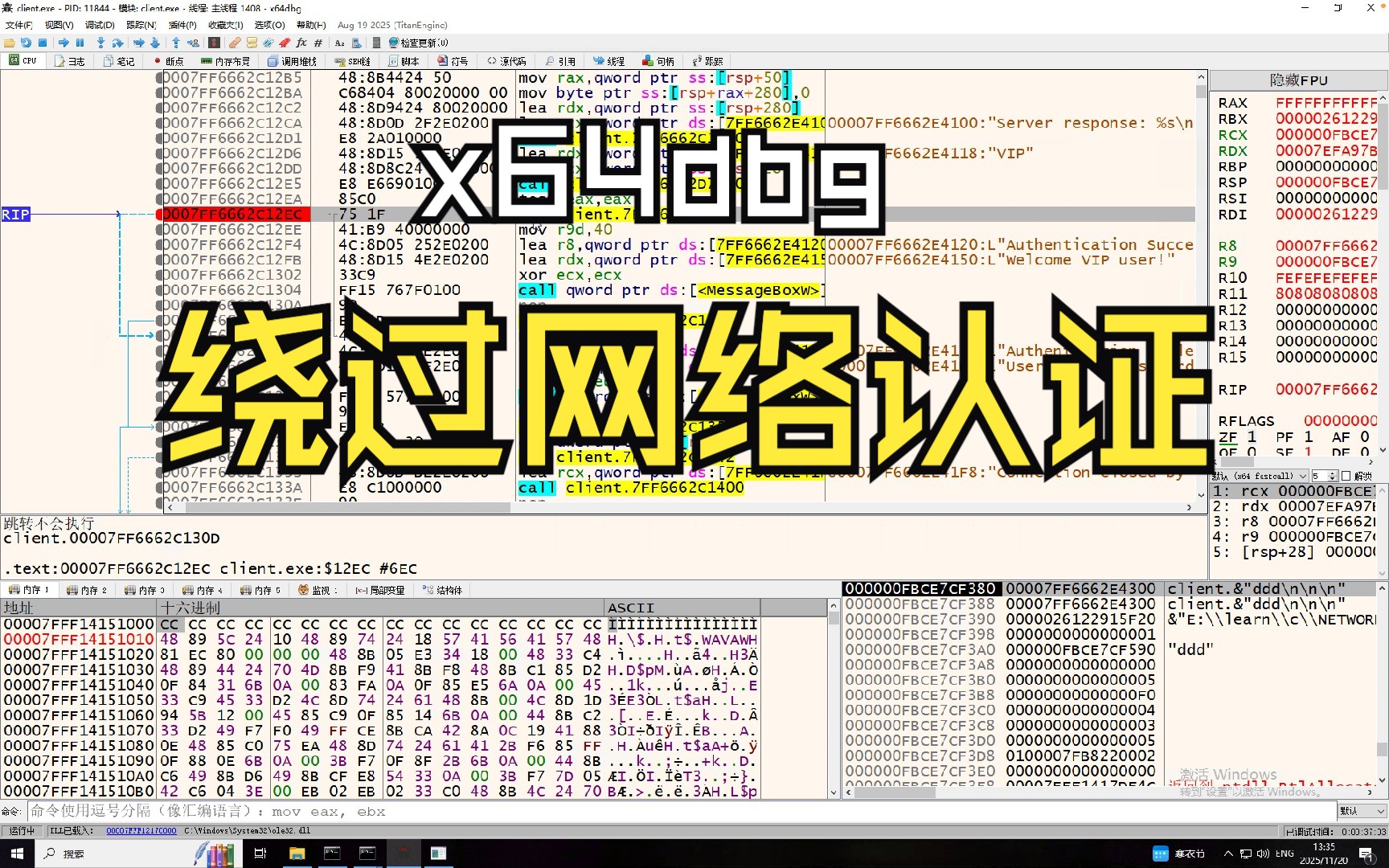The image size is (1389, 868).
Task: Click the 检查更新 toolbar button
Action: [418, 43]
